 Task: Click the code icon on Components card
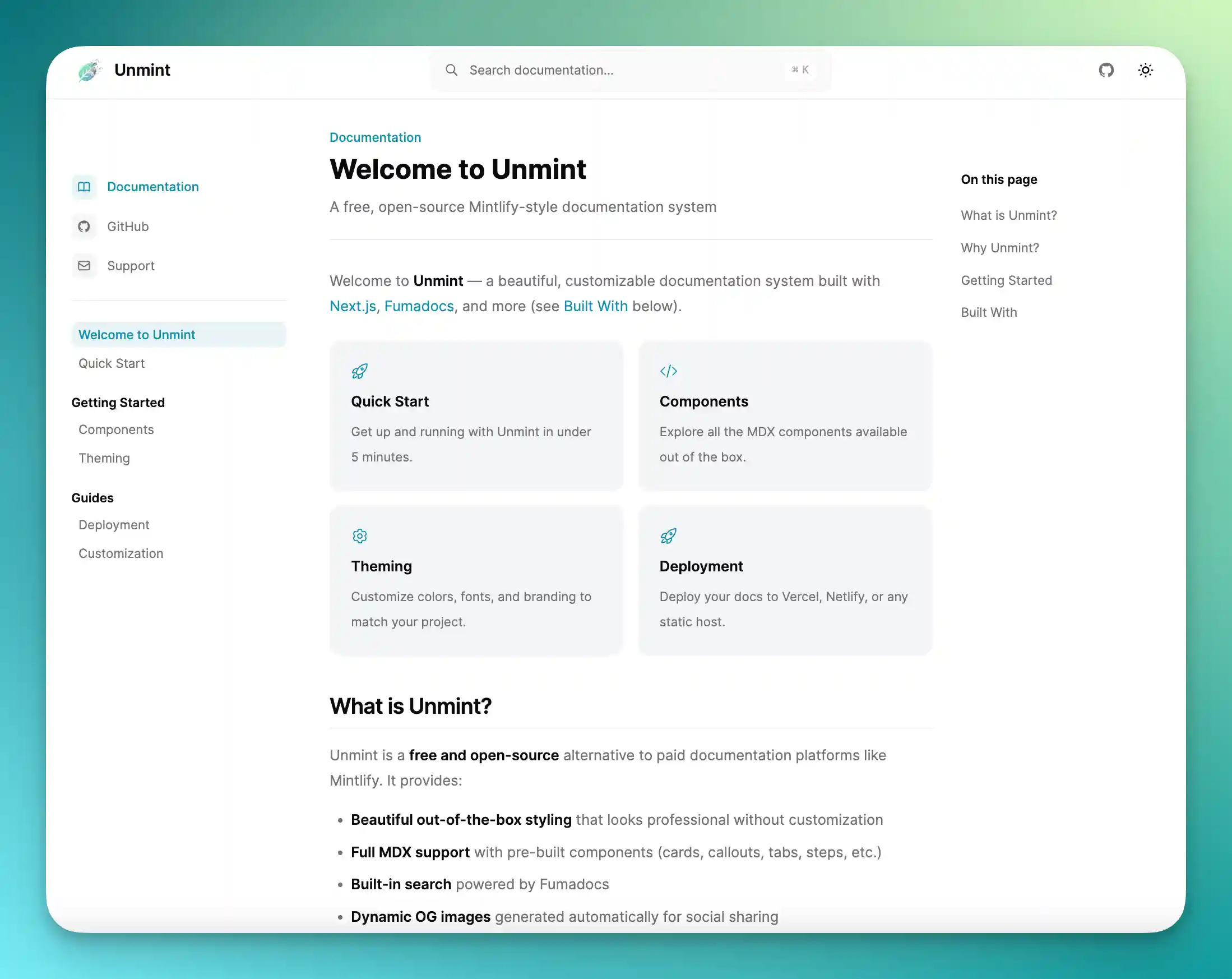pyautogui.click(x=669, y=370)
